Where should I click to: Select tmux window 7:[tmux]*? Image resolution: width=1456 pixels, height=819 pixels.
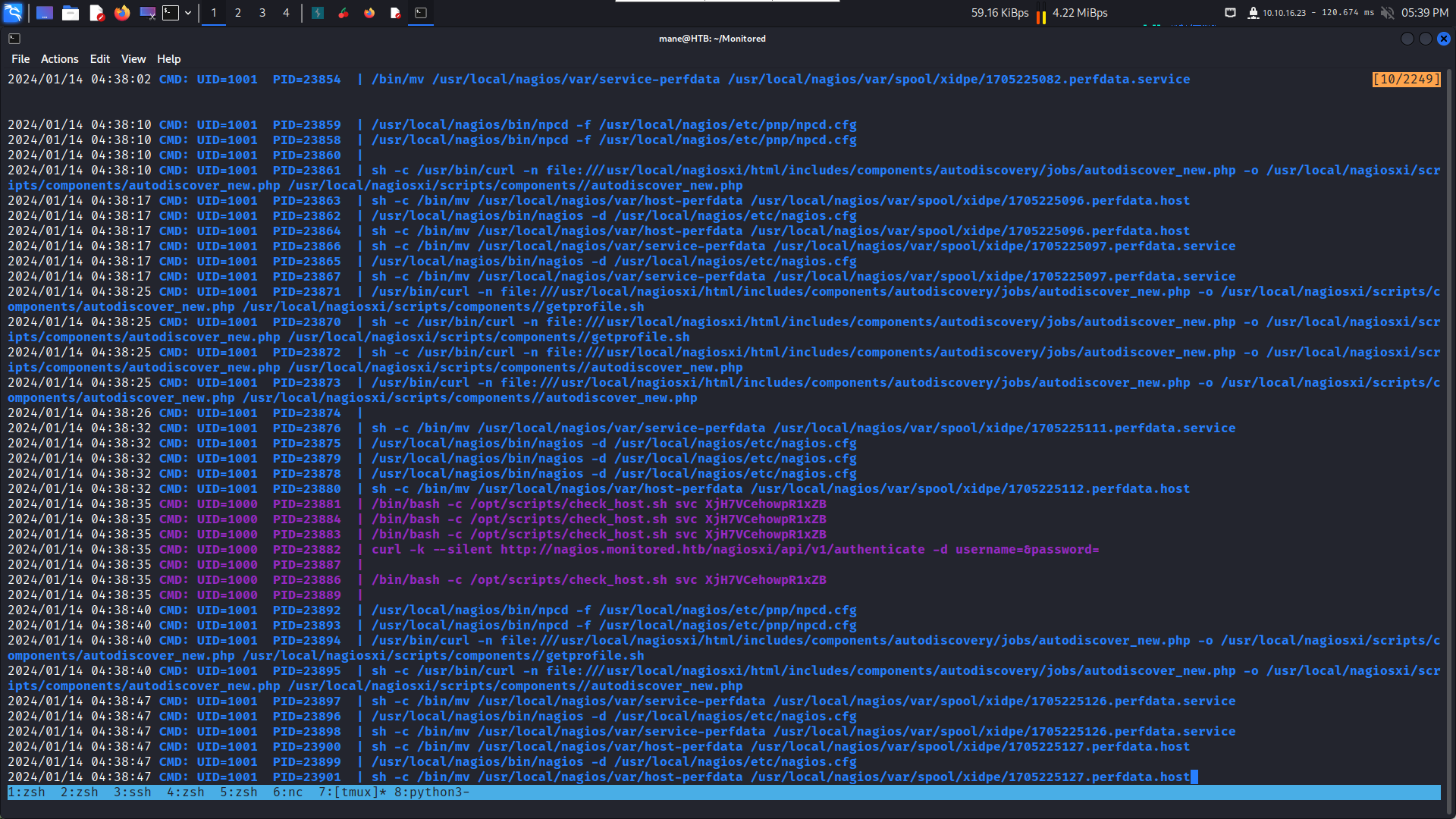pyautogui.click(x=353, y=792)
